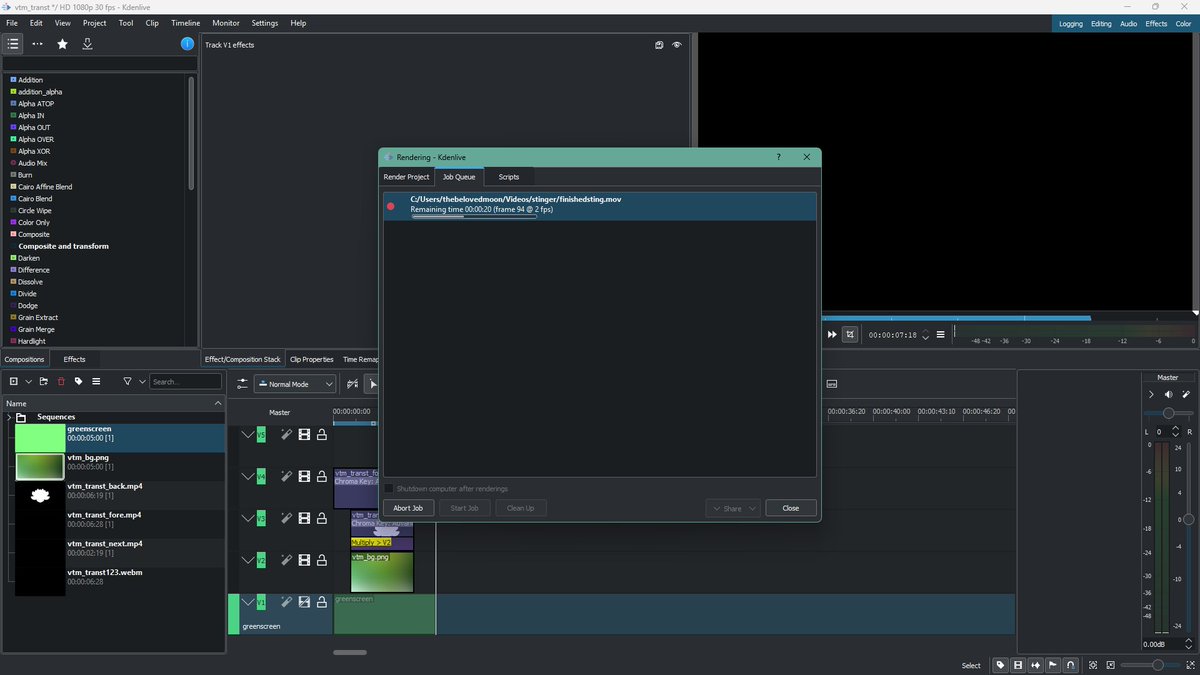Screen dimensions: 1200x675
Task: Show favorite effects via star icon
Action: [61, 44]
